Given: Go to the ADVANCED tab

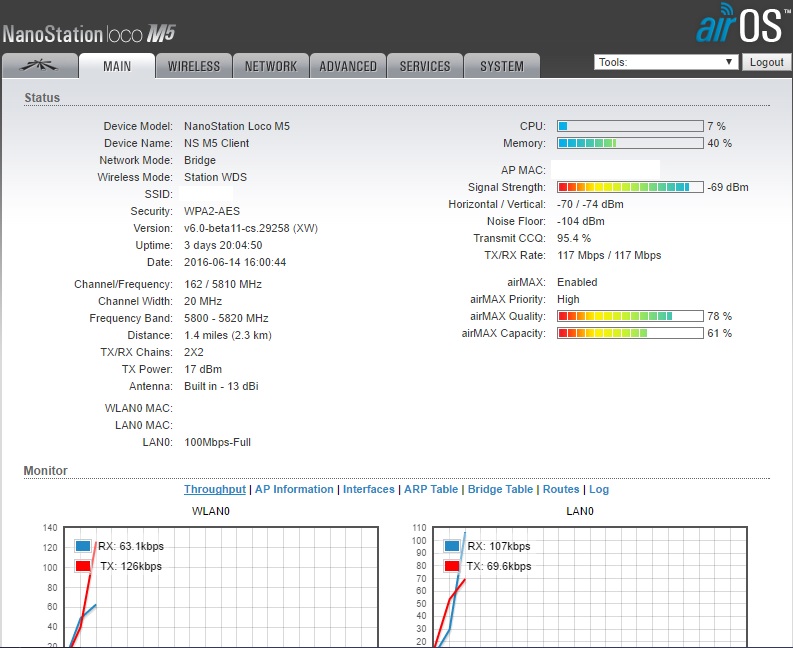Looking at the screenshot, I should pos(348,66).
